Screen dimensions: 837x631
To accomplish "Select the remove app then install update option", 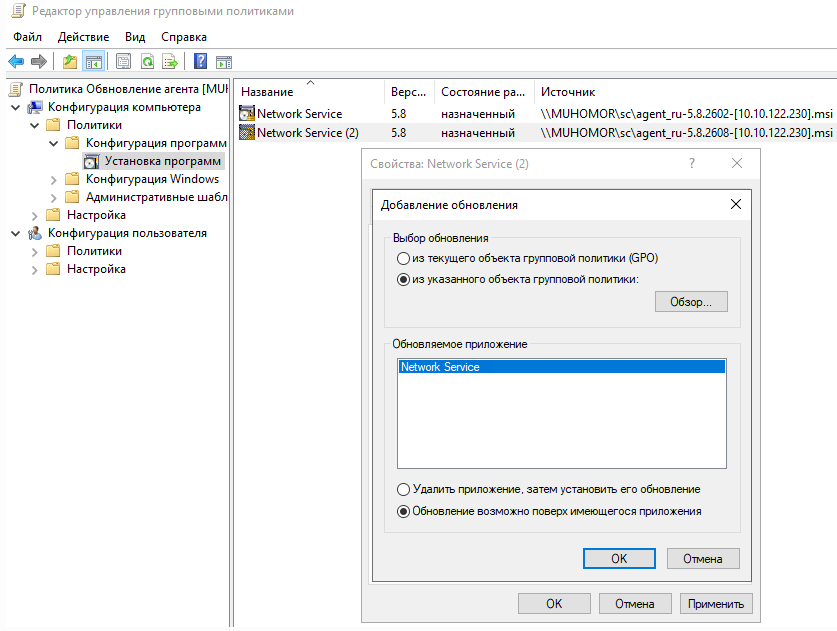I will [x=403, y=490].
